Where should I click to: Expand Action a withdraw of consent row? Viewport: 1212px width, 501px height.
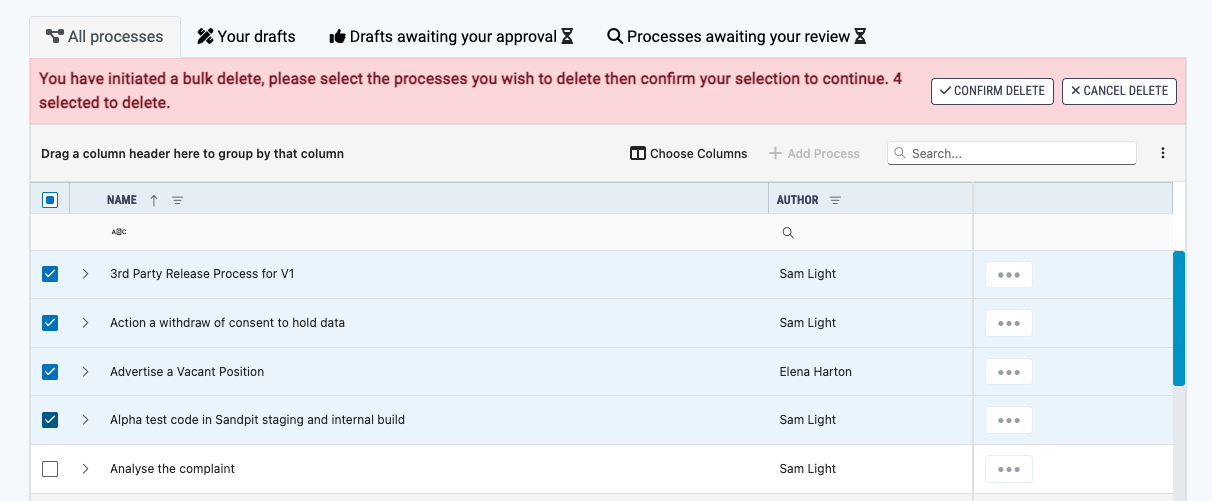point(85,323)
